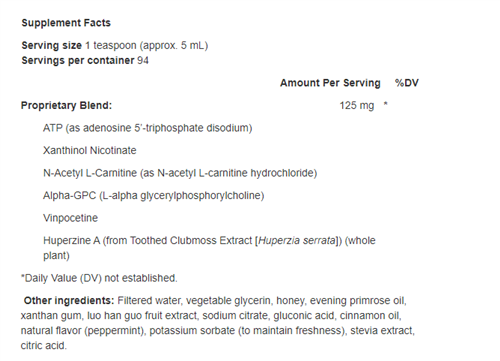Click the asterisk next to 125 mg
The height and width of the screenshot is (361, 500).
[x=385, y=104]
